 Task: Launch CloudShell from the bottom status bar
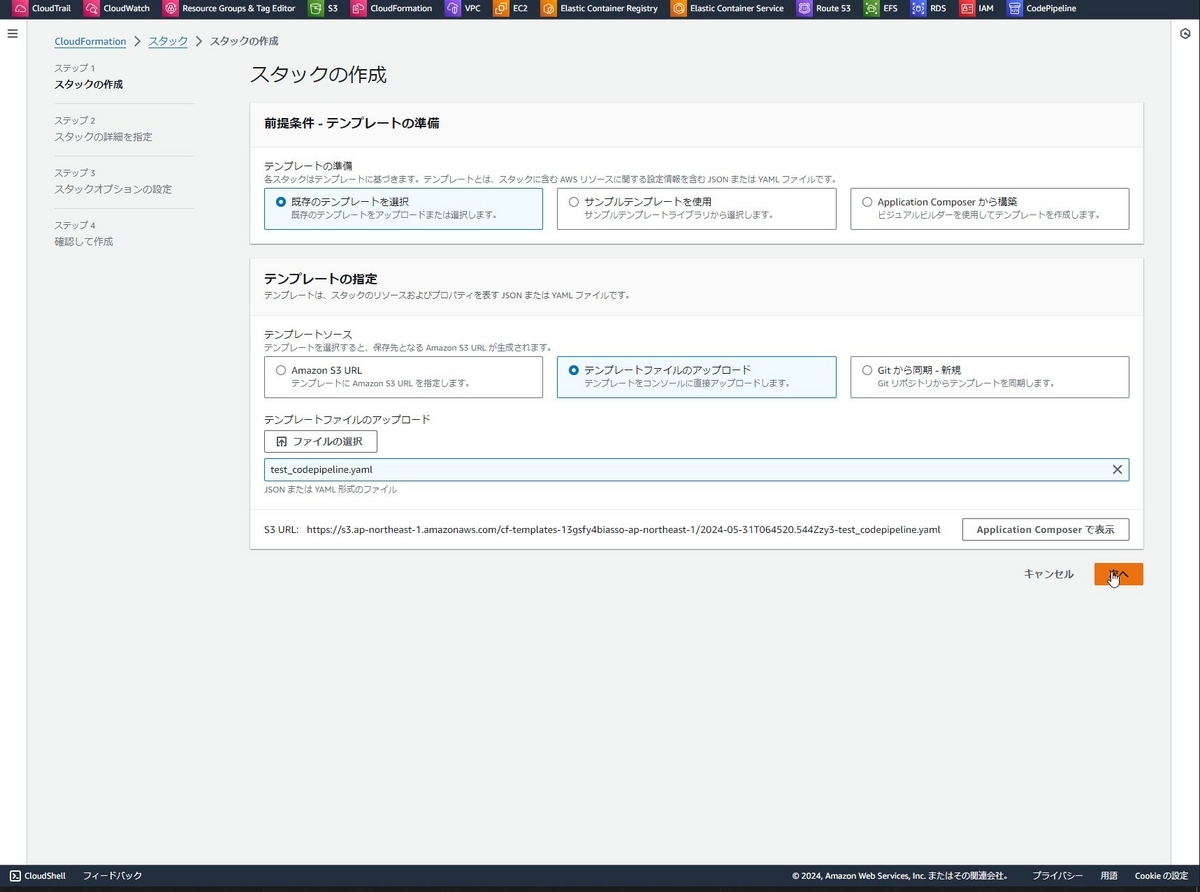click(32, 875)
